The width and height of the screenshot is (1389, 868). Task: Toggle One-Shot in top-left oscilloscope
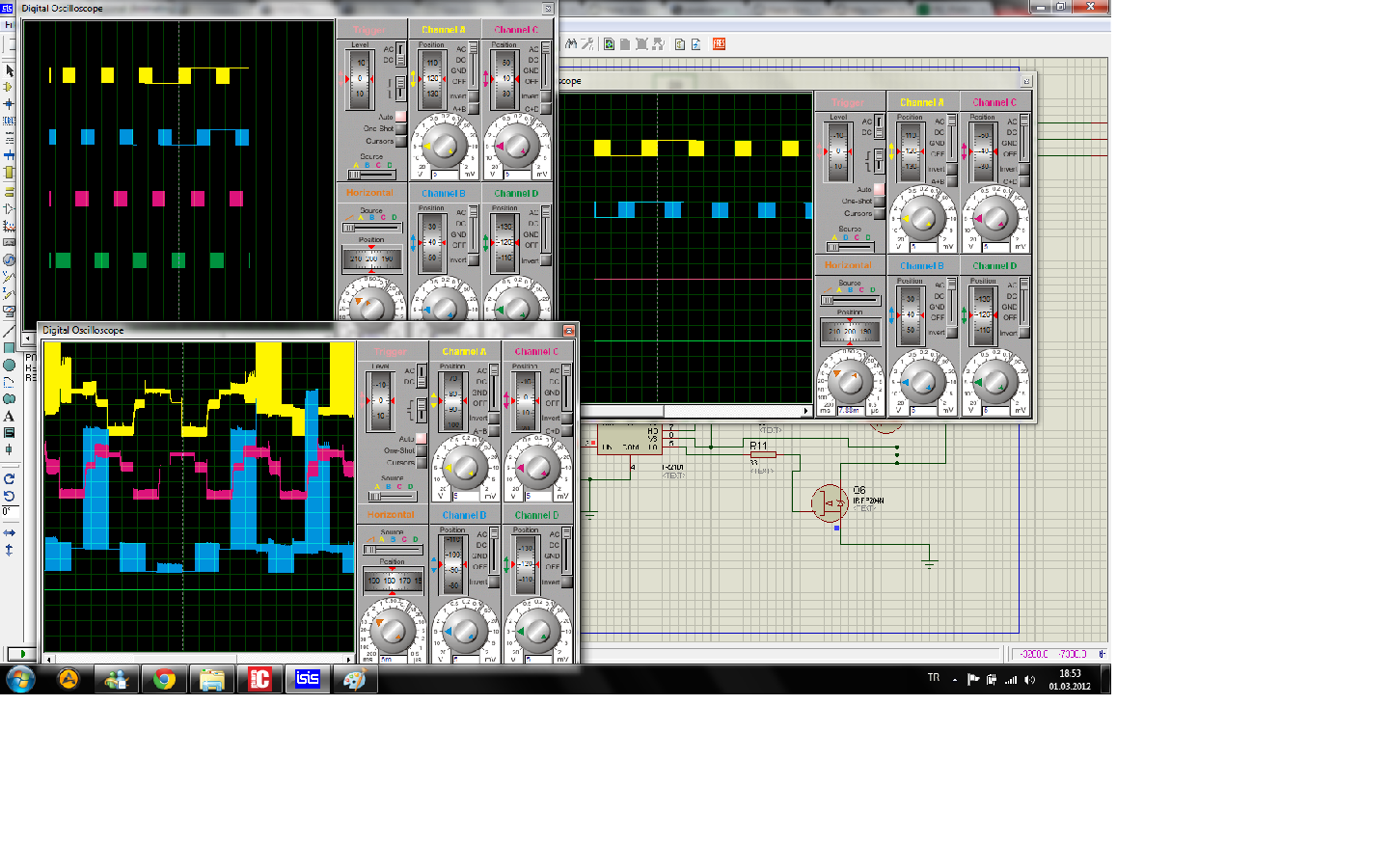click(400, 128)
